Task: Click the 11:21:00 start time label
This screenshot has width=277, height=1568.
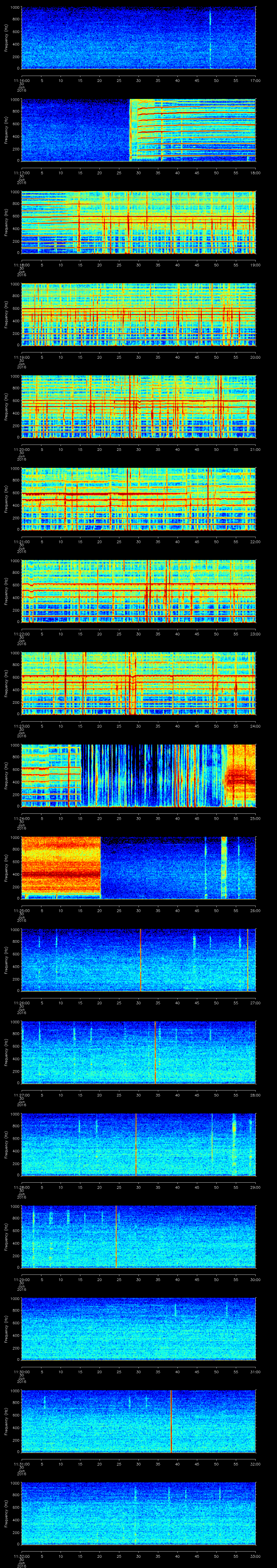Action: (x=21, y=542)
